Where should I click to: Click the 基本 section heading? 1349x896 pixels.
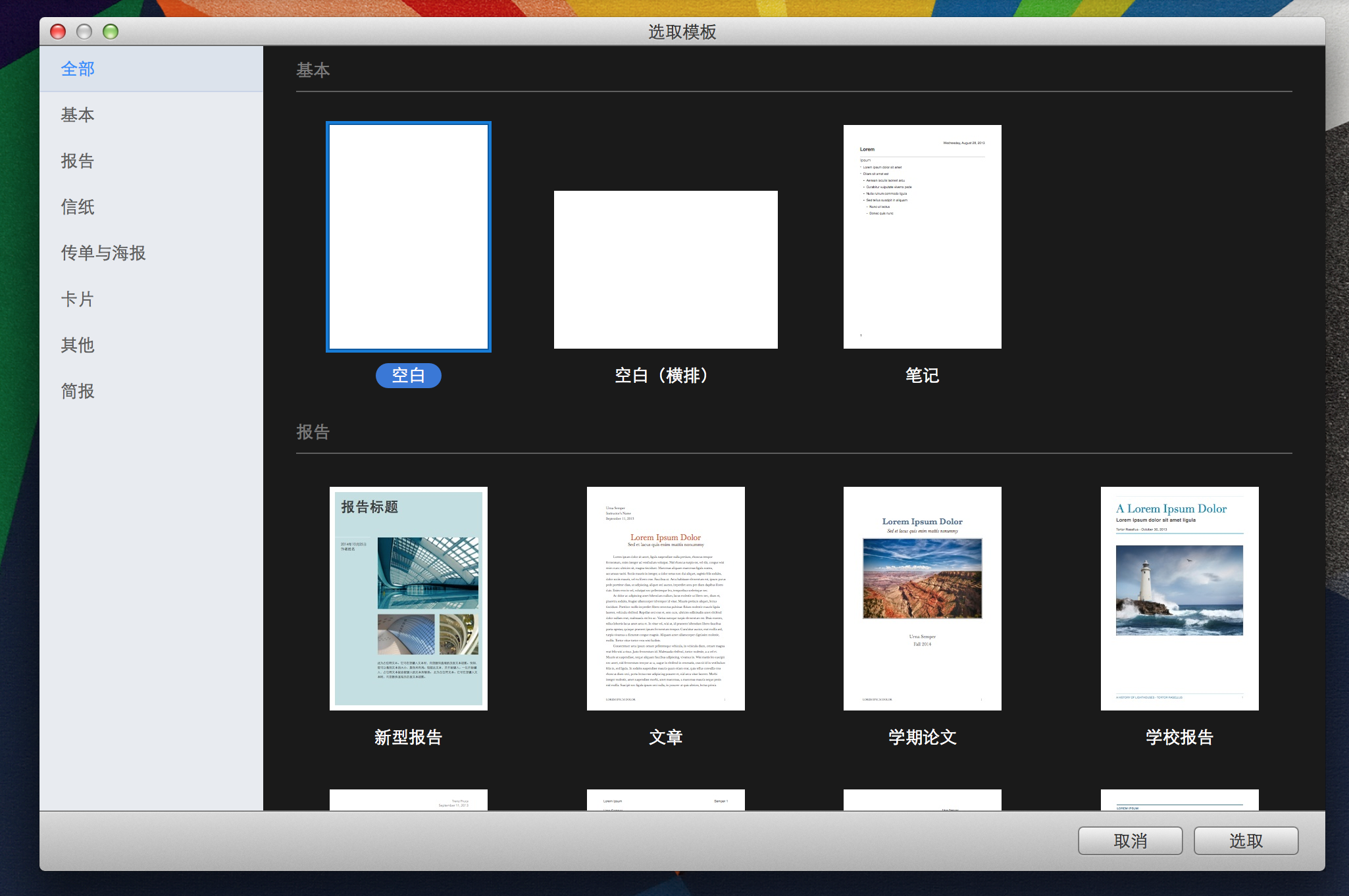click(x=313, y=70)
